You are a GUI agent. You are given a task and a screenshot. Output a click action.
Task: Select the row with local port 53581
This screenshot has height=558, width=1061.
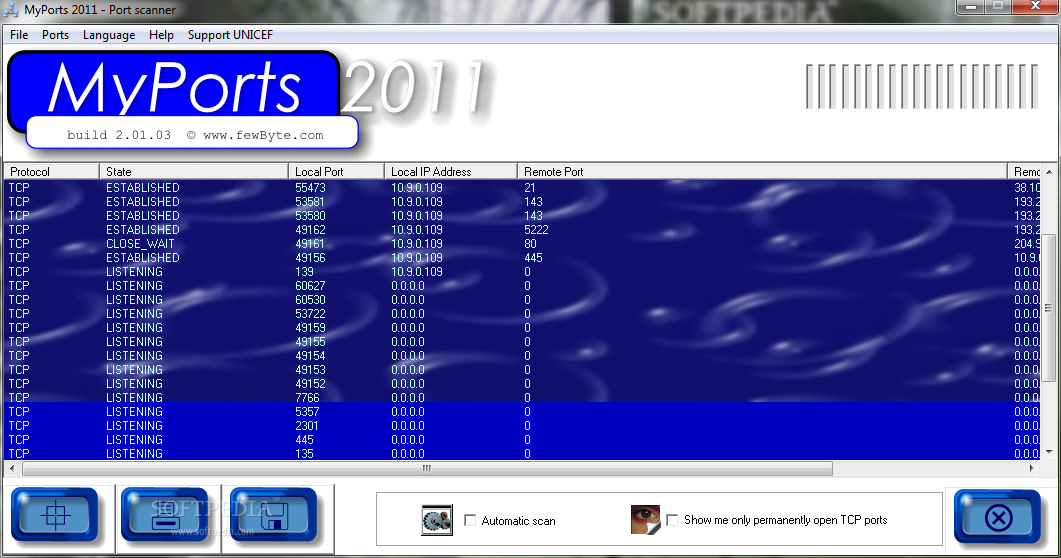[522, 202]
